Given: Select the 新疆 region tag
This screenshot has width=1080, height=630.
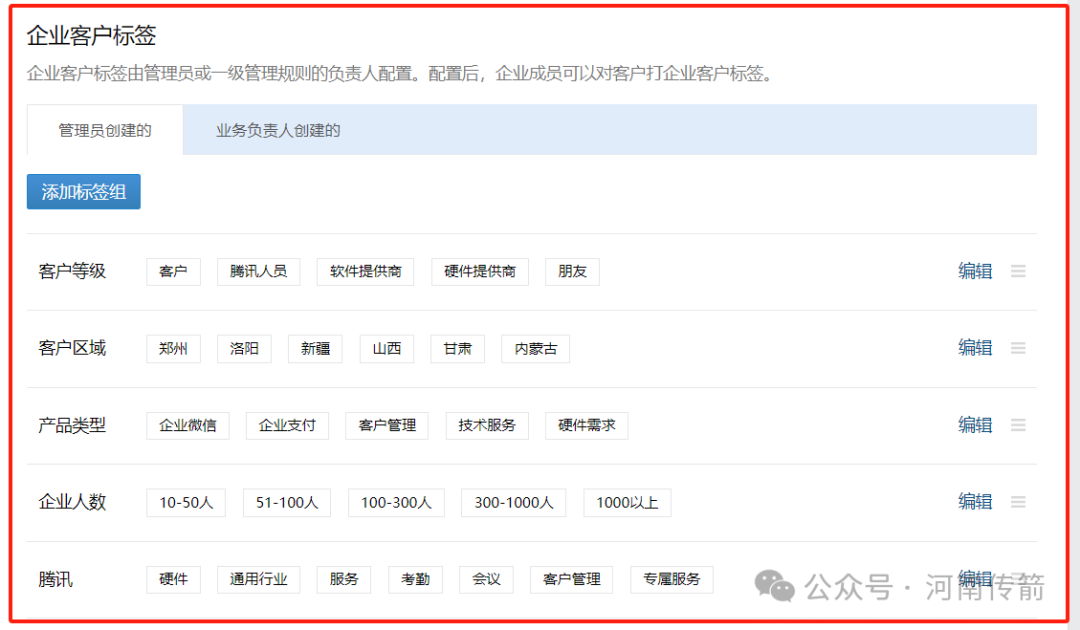Looking at the screenshot, I should pyautogui.click(x=315, y=348).
